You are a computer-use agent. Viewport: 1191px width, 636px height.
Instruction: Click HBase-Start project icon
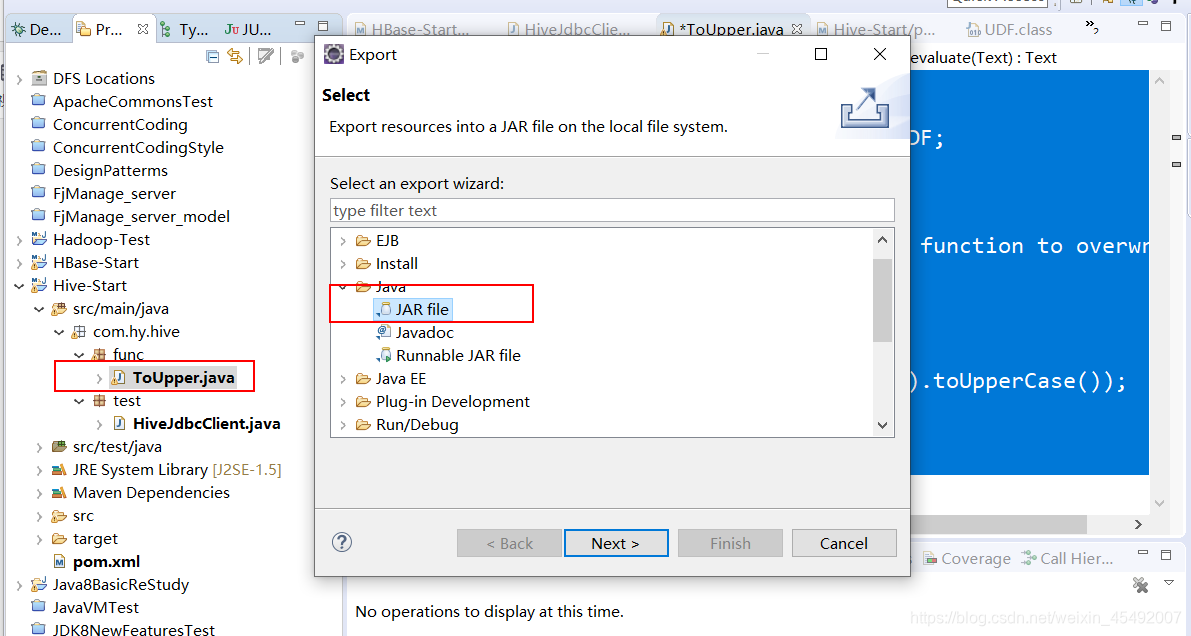(39, 262)
